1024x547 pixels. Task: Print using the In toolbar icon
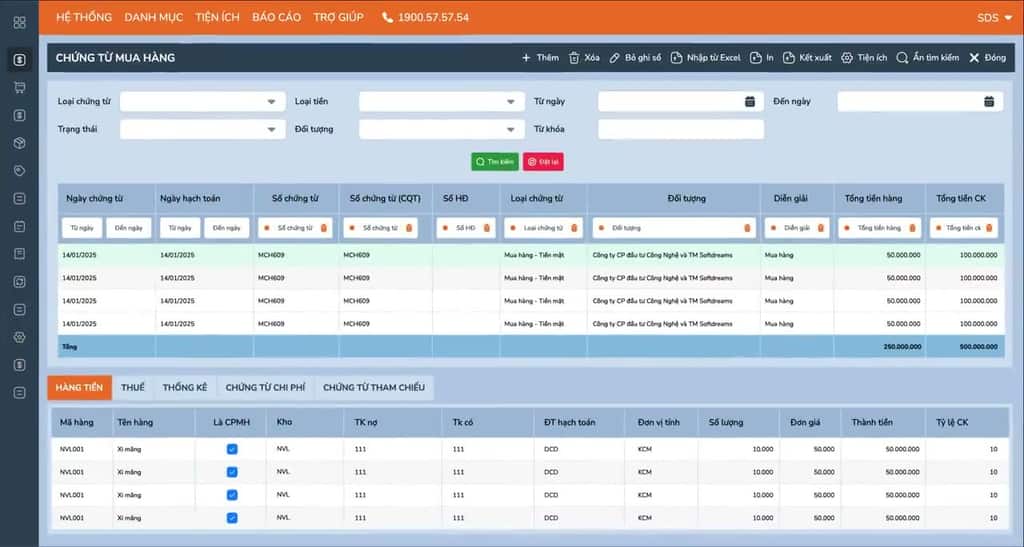coord(761,57)
